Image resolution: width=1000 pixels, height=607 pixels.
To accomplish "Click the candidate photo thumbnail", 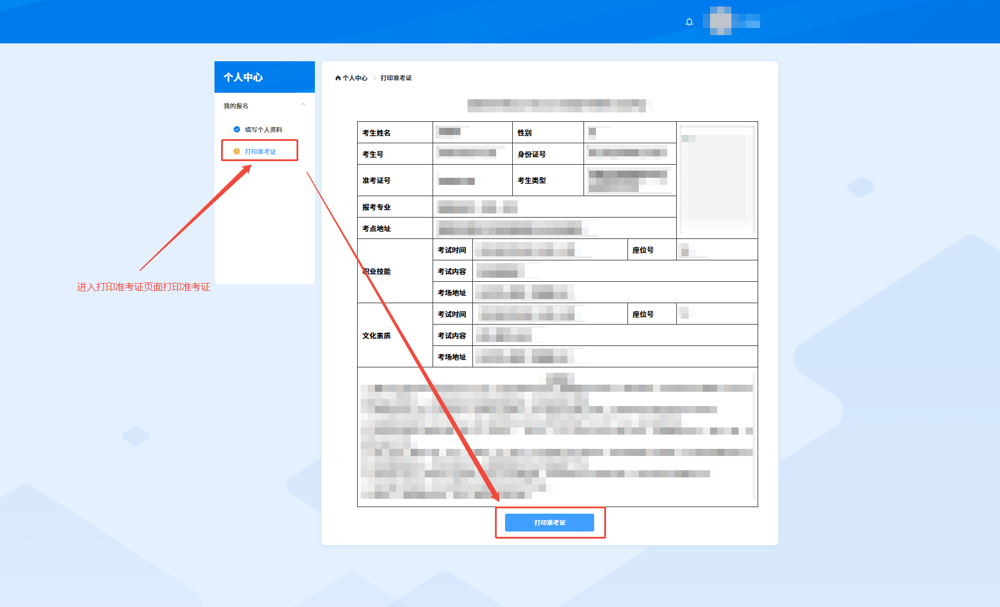I will tap(717, 178).
